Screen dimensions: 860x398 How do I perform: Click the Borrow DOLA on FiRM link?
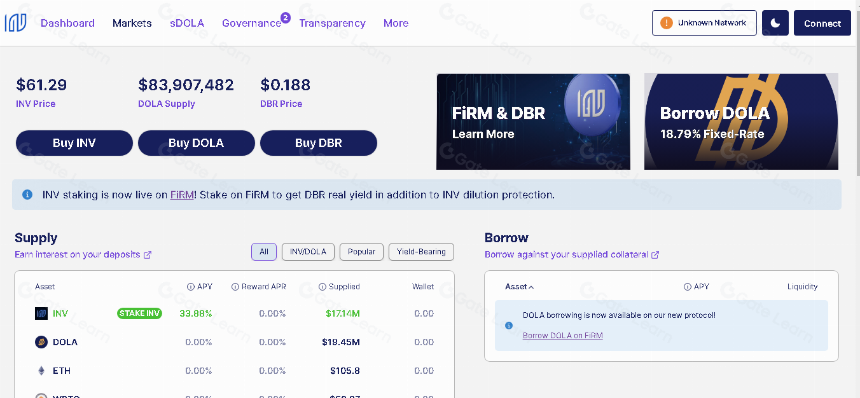(x=563, y=335)
